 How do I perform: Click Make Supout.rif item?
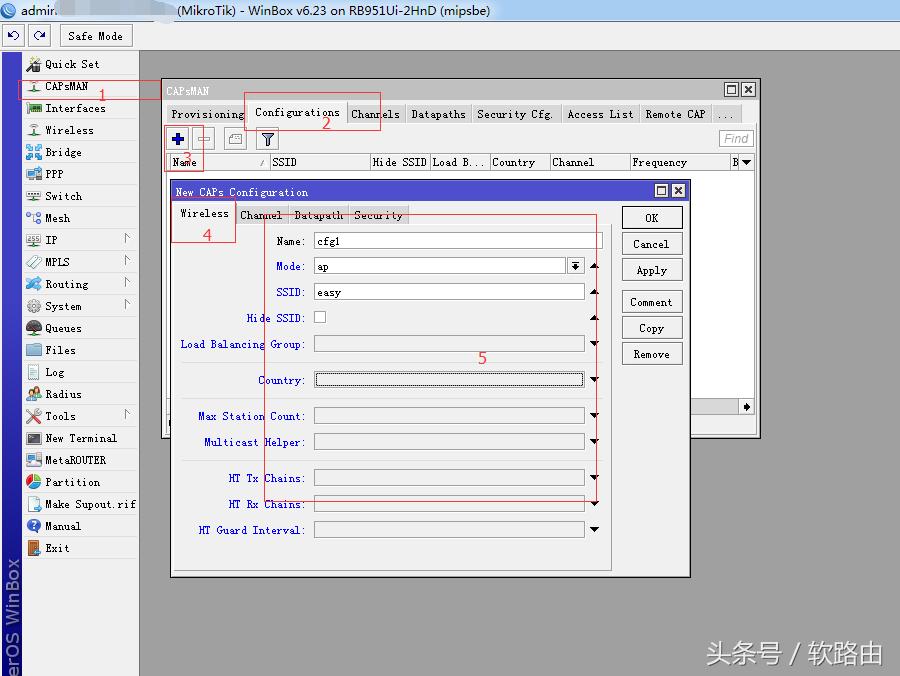click(x=81, y=504)
